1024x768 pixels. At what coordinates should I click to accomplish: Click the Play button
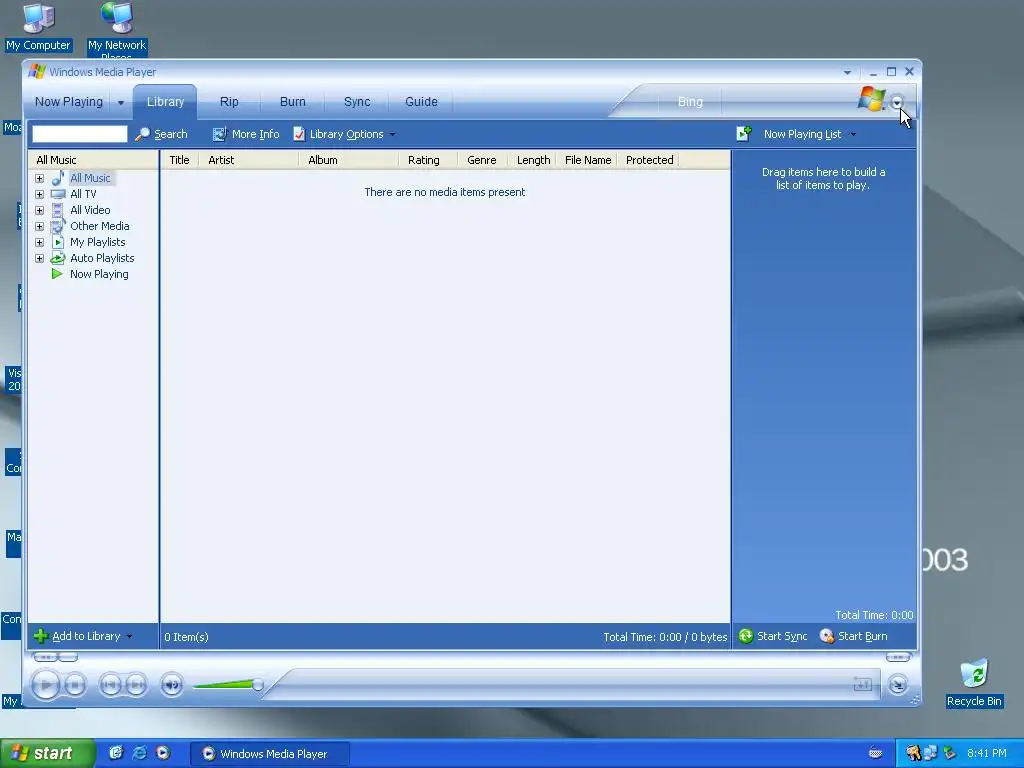pos(46,685)
